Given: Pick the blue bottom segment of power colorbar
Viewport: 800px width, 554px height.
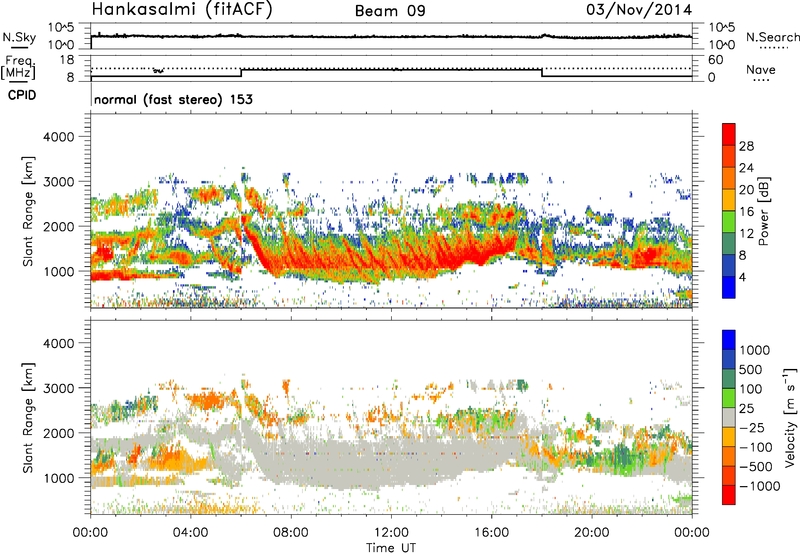Looking at the screenshot, I should pyautogui.click(x=729, y=287).
